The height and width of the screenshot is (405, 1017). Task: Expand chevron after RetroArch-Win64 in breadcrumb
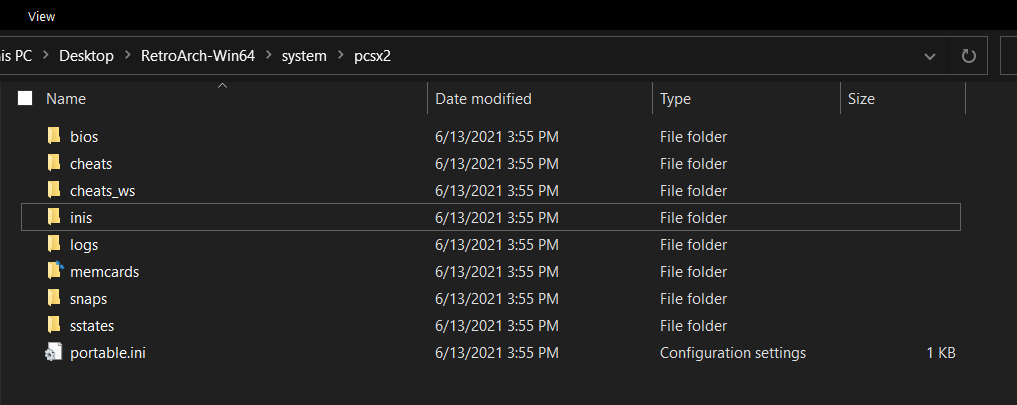(269, 56)
